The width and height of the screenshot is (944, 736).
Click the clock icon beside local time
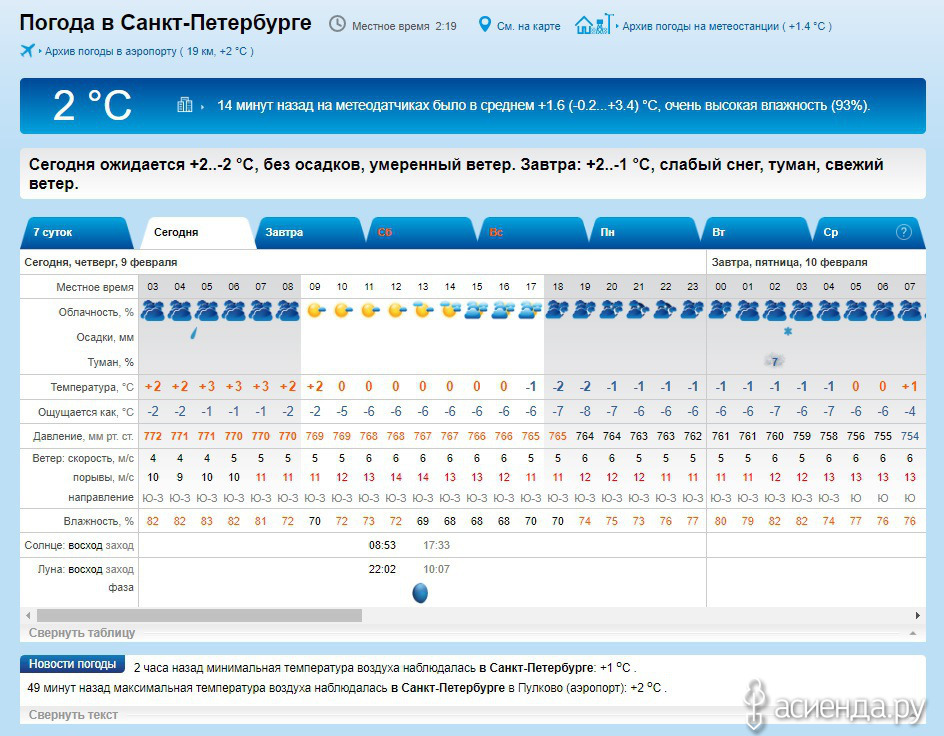coord(337,24)
